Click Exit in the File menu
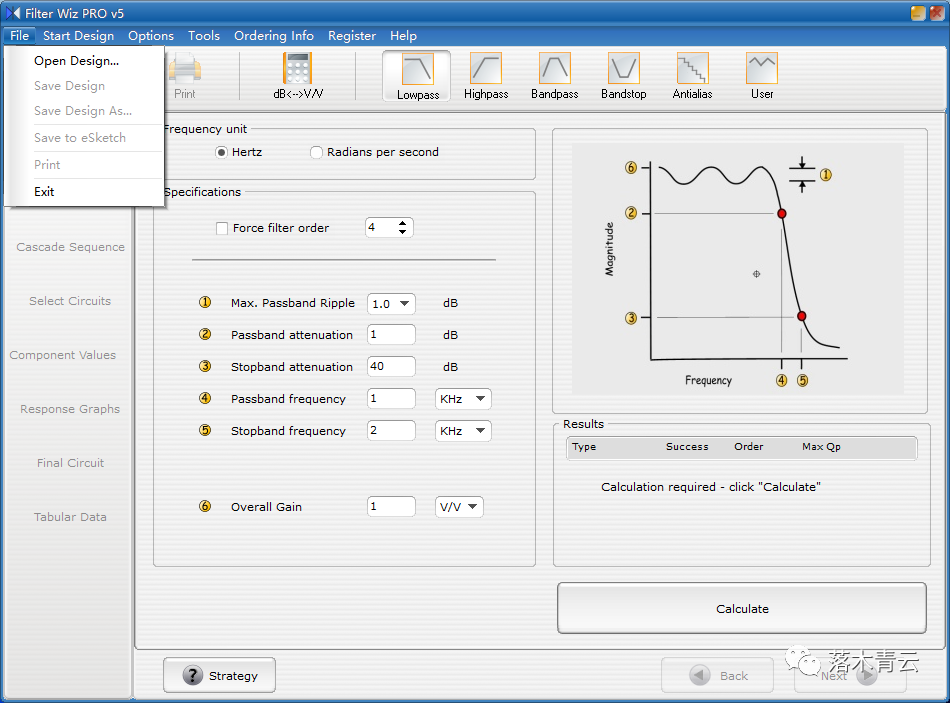This screenshot has width=950, height=703. pos(44,192)
